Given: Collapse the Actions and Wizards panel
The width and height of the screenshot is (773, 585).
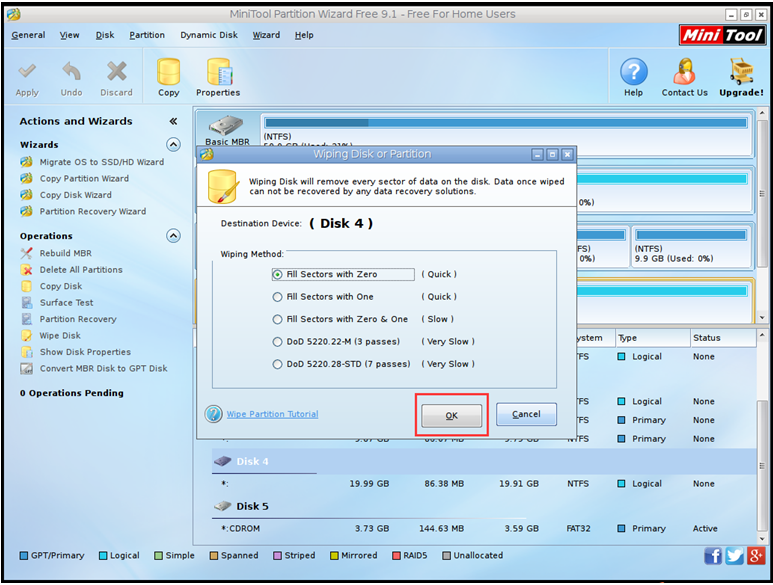Looking at the screenshot, I should coord(173,121).
